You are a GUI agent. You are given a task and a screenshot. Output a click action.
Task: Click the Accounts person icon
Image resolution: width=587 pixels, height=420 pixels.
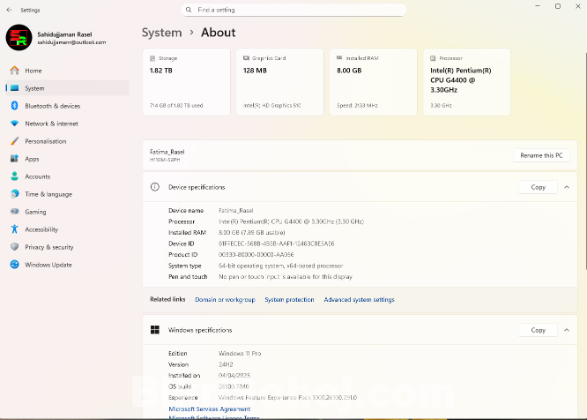(x=15, y=176)
